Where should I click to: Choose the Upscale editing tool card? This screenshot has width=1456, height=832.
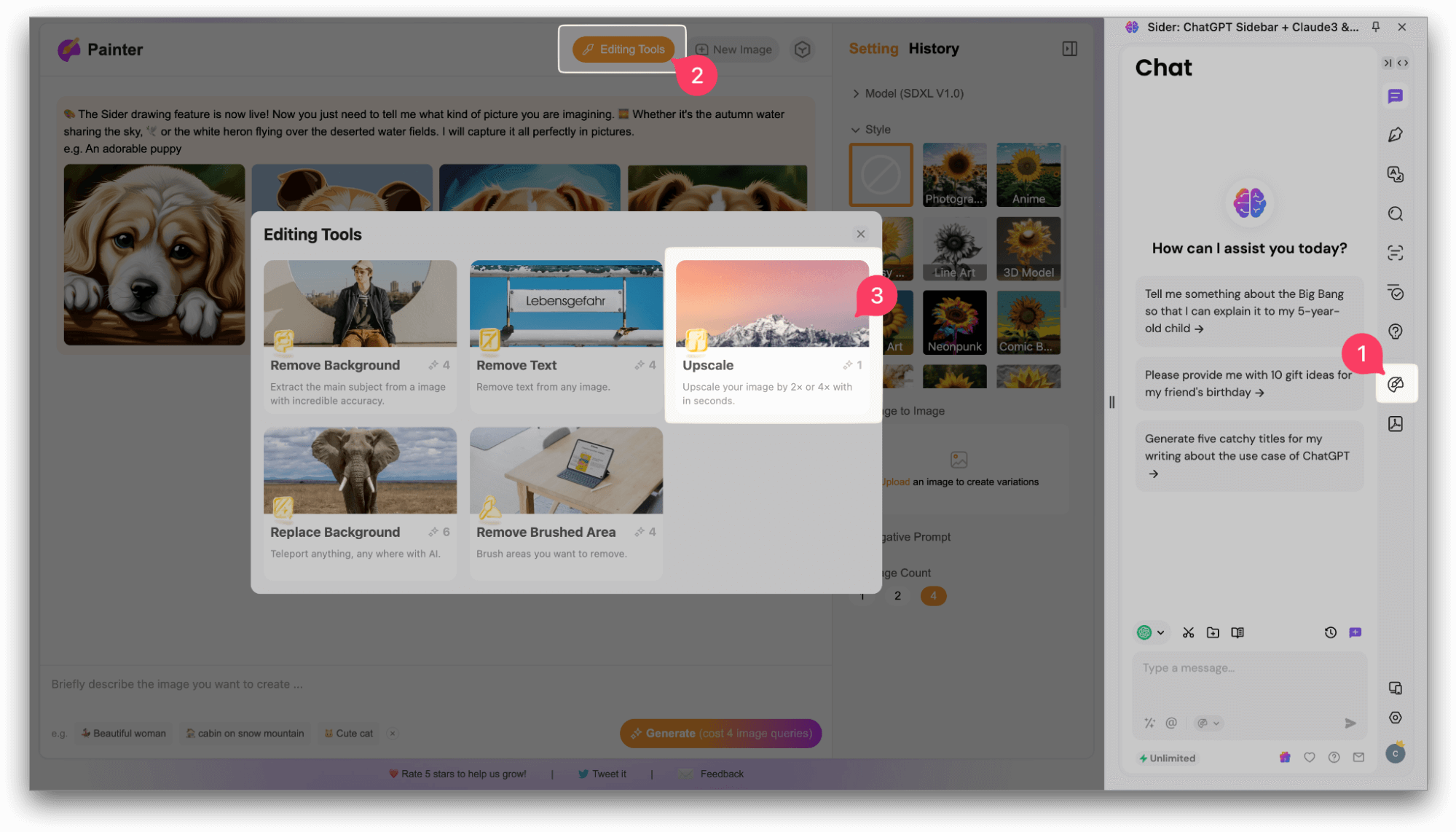click(772, 335)
